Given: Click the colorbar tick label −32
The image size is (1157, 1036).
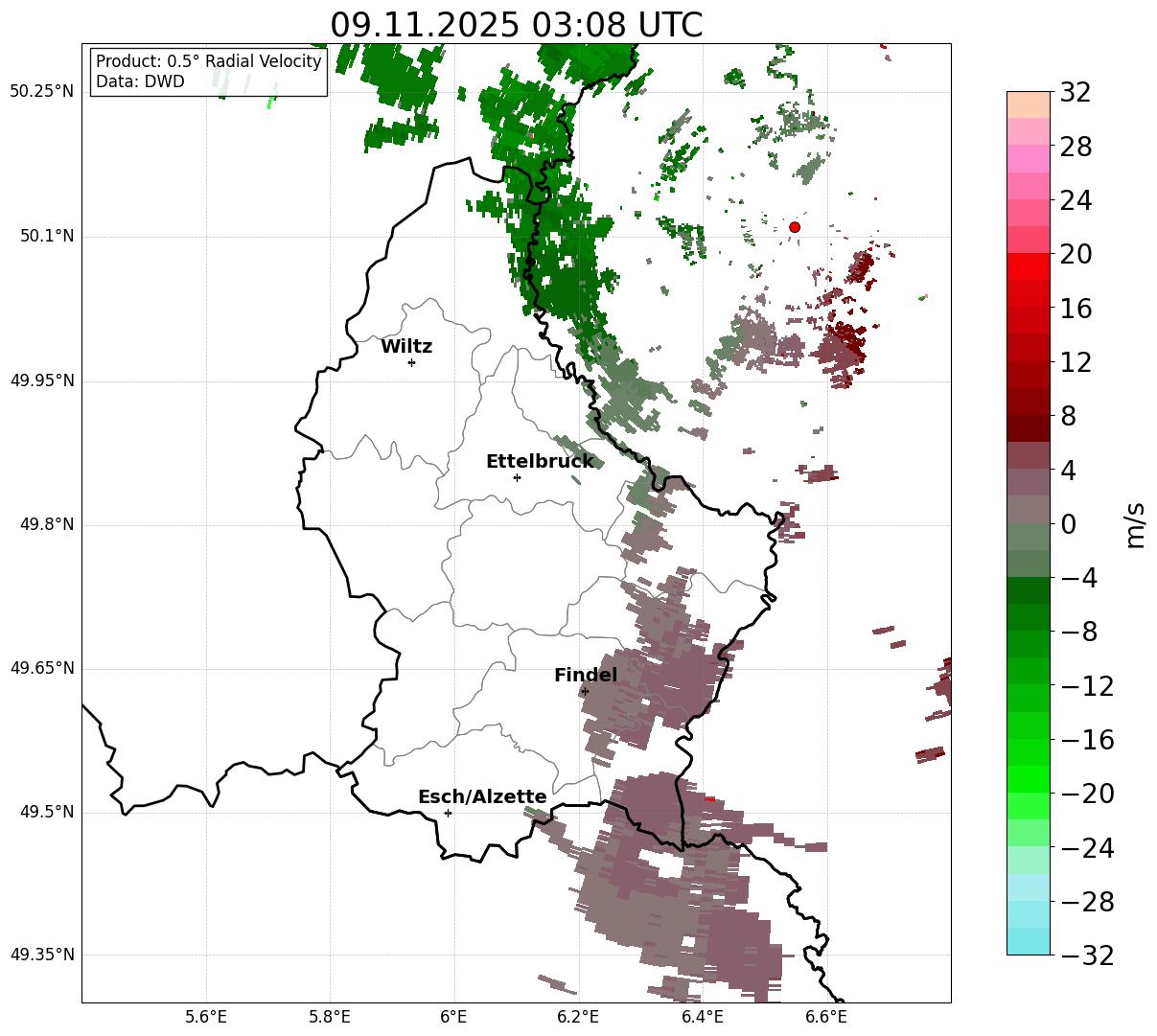Looking at the screenshot, I should pyautogui.click(x=1087, y=955).
